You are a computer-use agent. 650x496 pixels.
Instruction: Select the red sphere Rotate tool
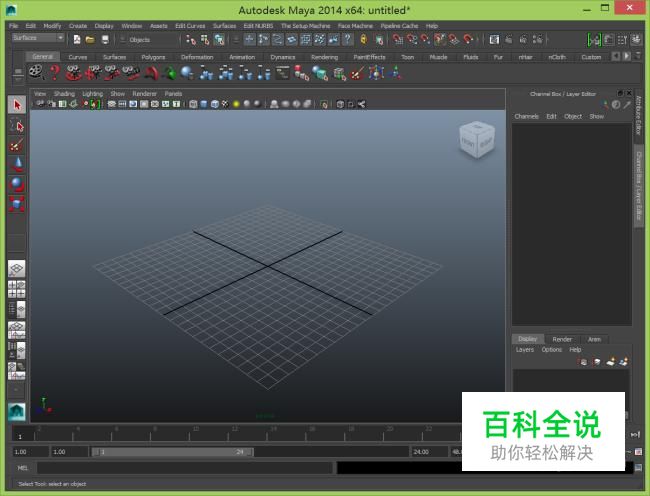pos(17,184)
